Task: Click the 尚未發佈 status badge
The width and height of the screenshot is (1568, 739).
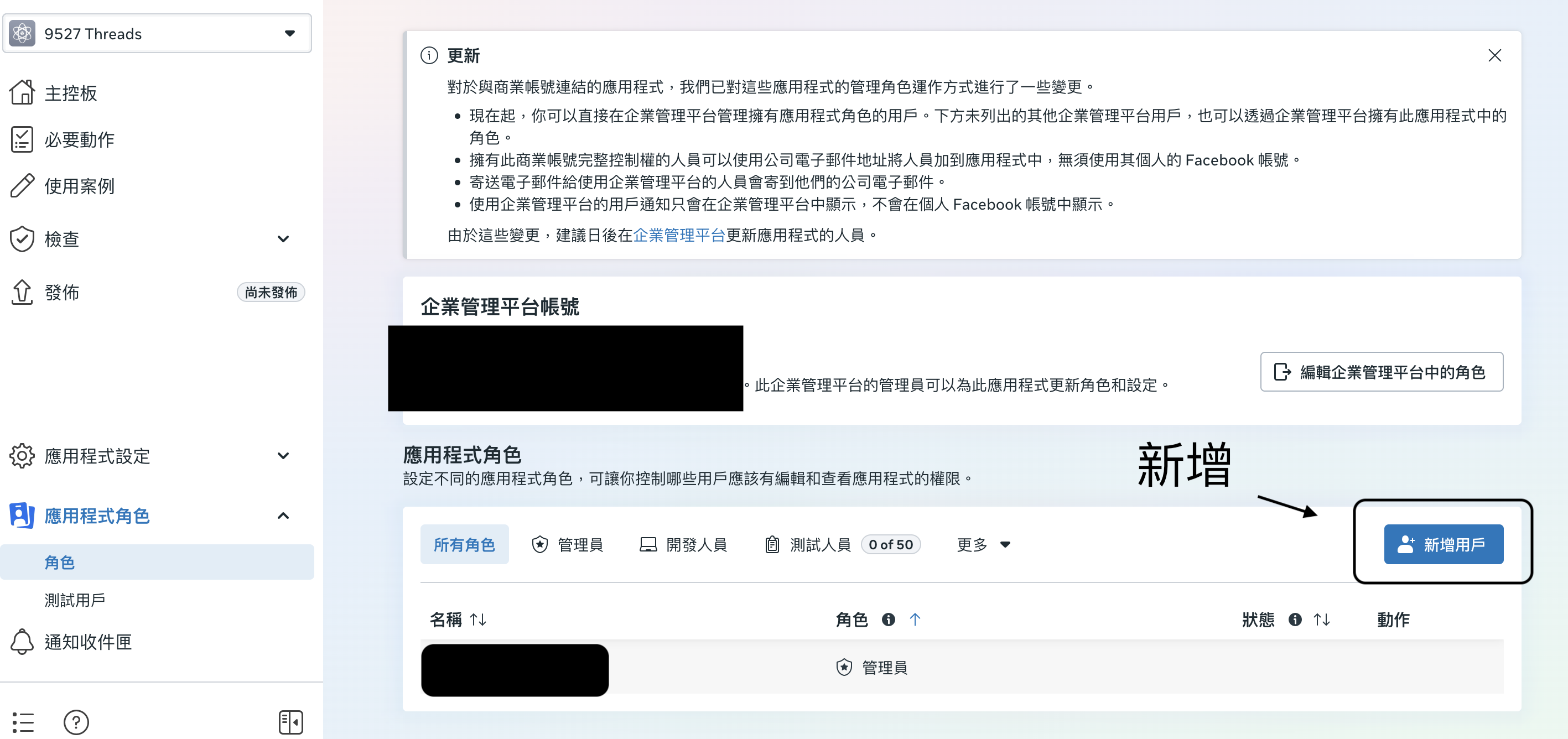Action: tap(271, 292)
